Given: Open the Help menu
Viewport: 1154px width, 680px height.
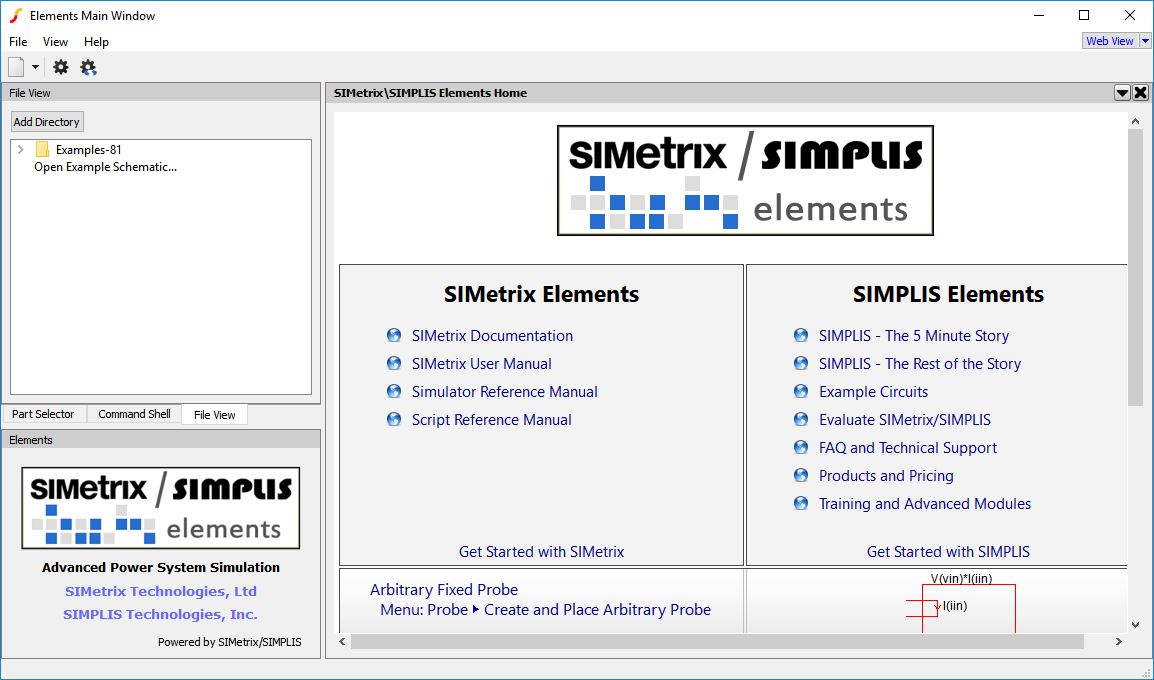Looking at the screenshot, I should 96,42.
